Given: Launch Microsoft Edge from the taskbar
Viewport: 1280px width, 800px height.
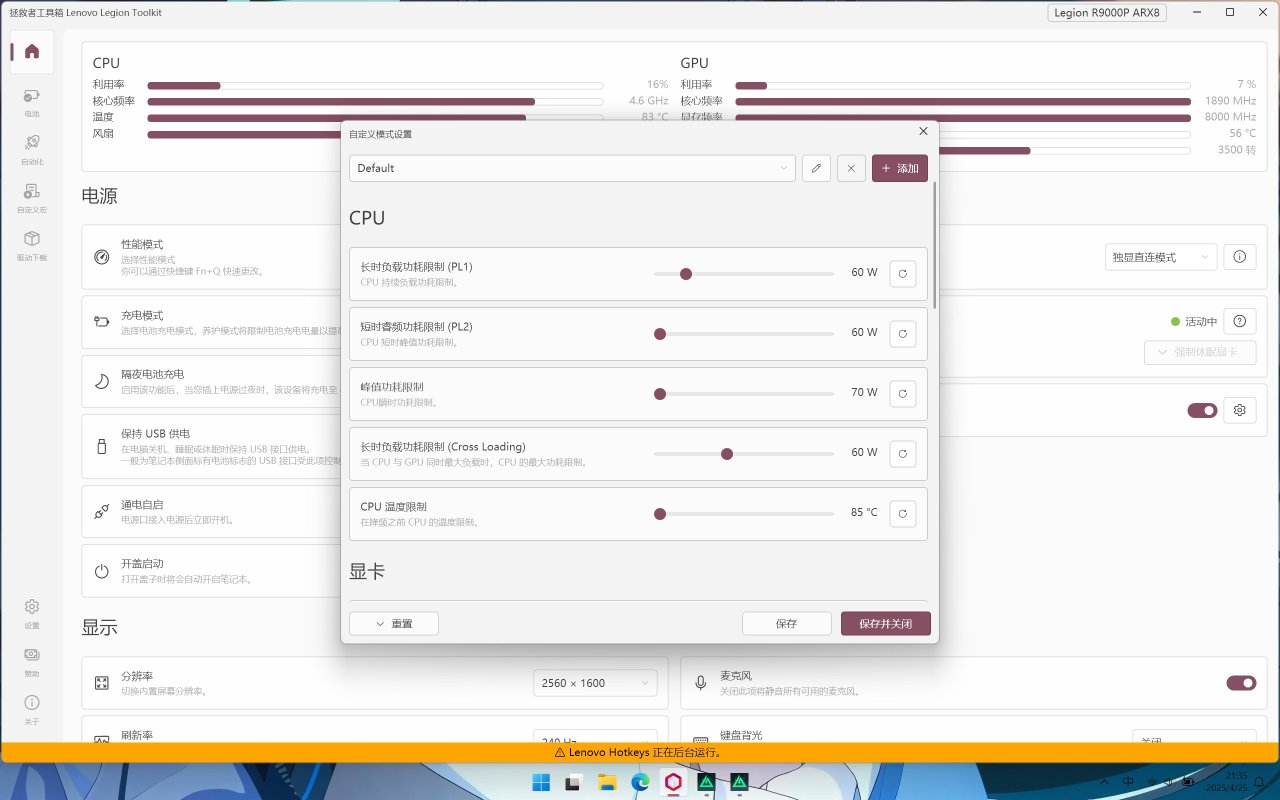Looking at the screenshot, I should 640,782.
